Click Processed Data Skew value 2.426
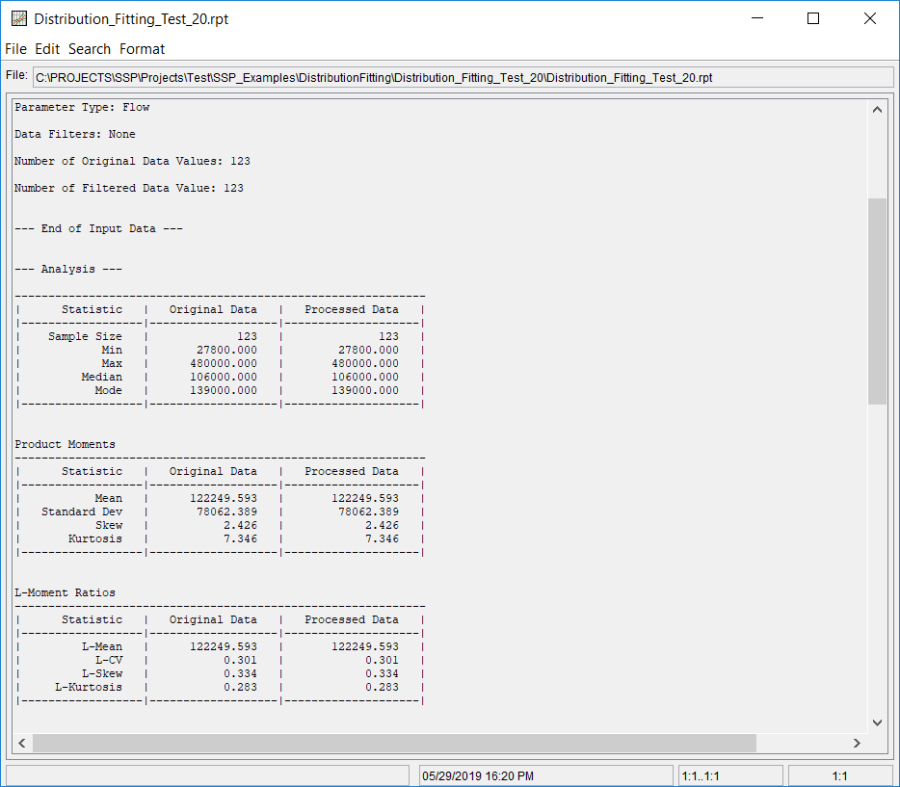900x787 pixels. (x=382, y=525)
